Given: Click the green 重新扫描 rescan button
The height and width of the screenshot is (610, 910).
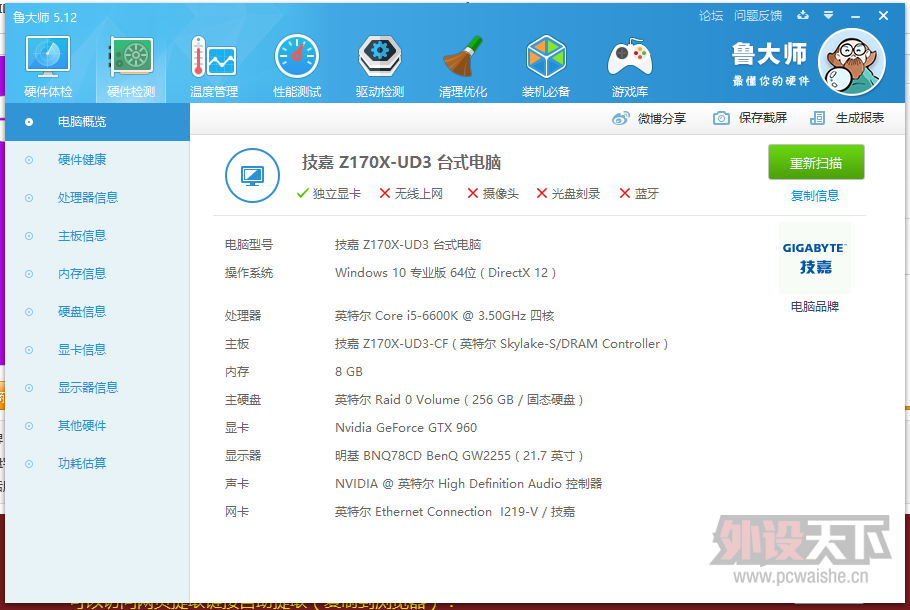Looking at the screenshot, I should pyautogui.click(x=816, y=163).
